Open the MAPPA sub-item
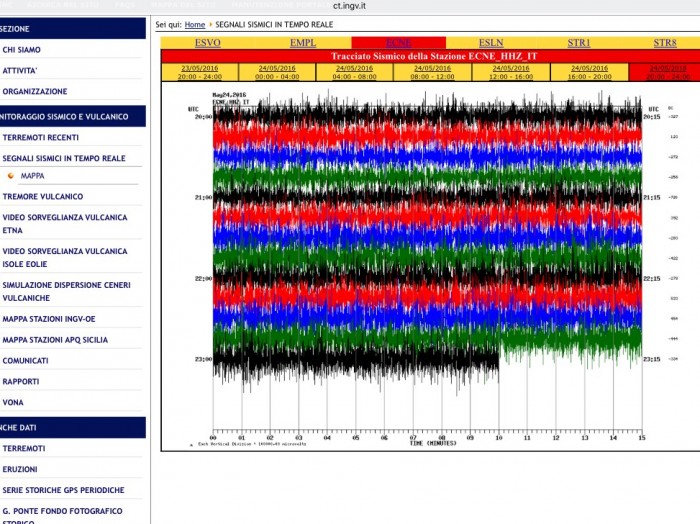The image size is (700, 524). [33, 176]
